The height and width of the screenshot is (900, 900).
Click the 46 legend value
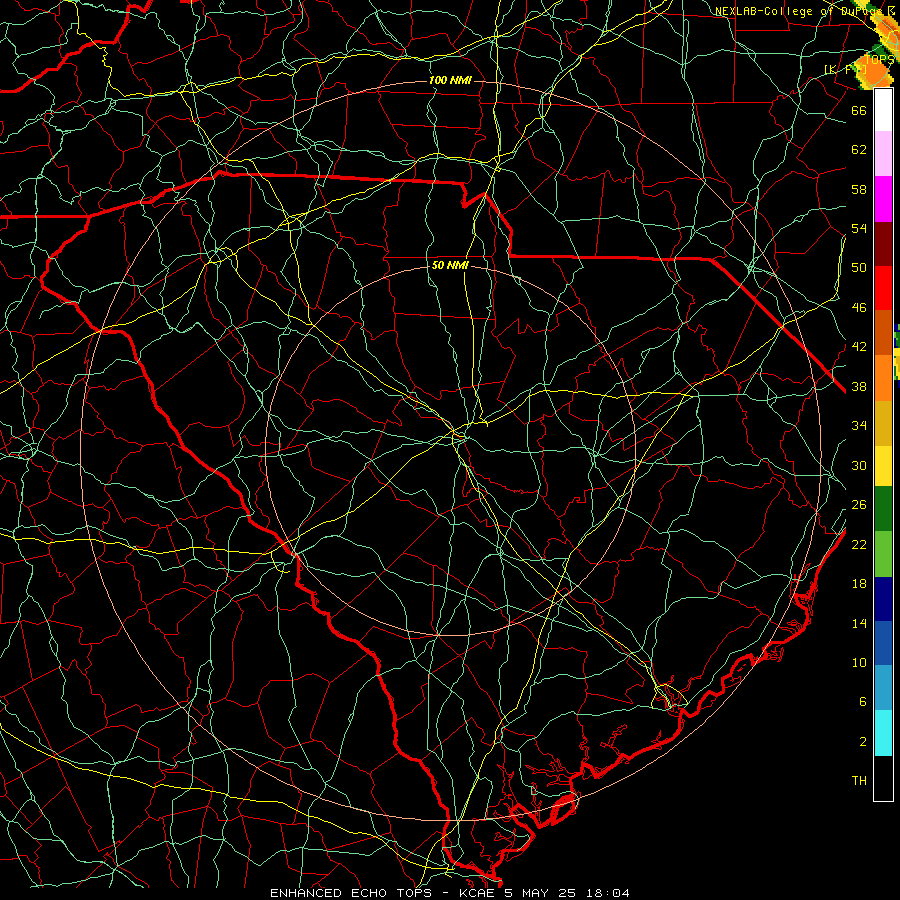(x=859, y=307)
